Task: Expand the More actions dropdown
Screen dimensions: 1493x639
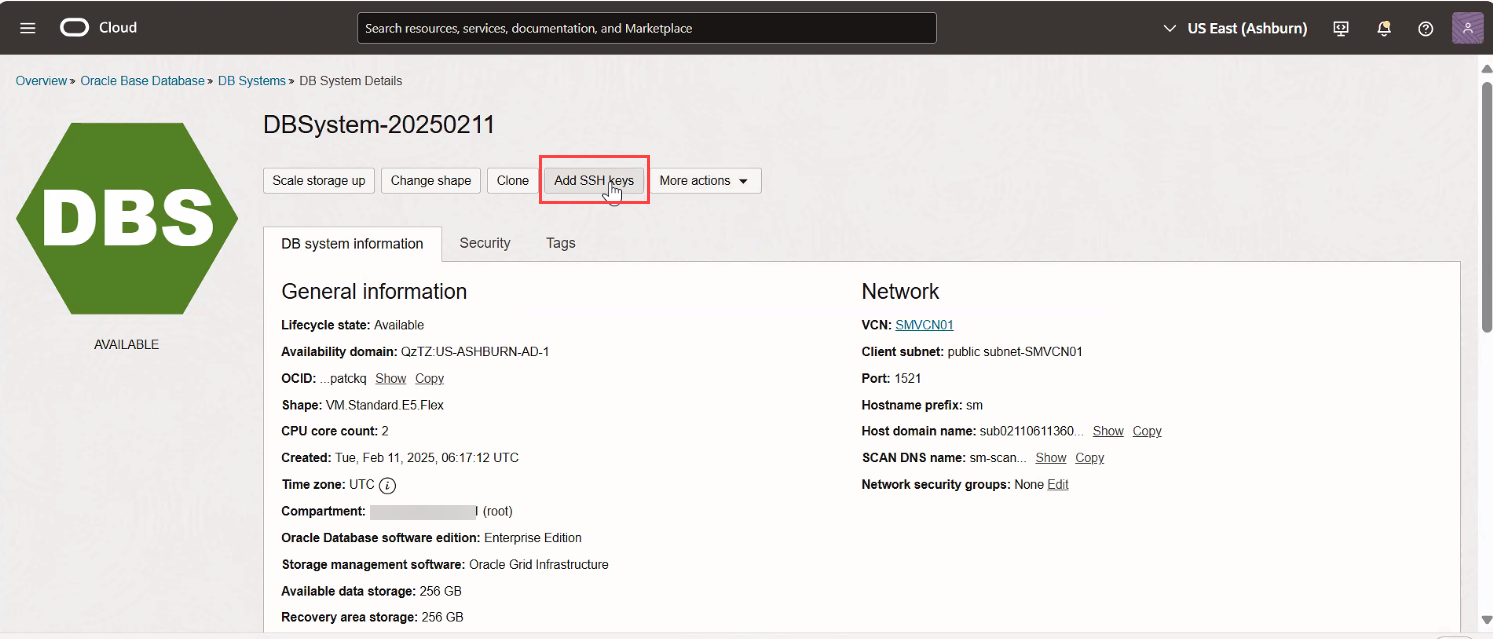Action: click(x=705, y=181)
